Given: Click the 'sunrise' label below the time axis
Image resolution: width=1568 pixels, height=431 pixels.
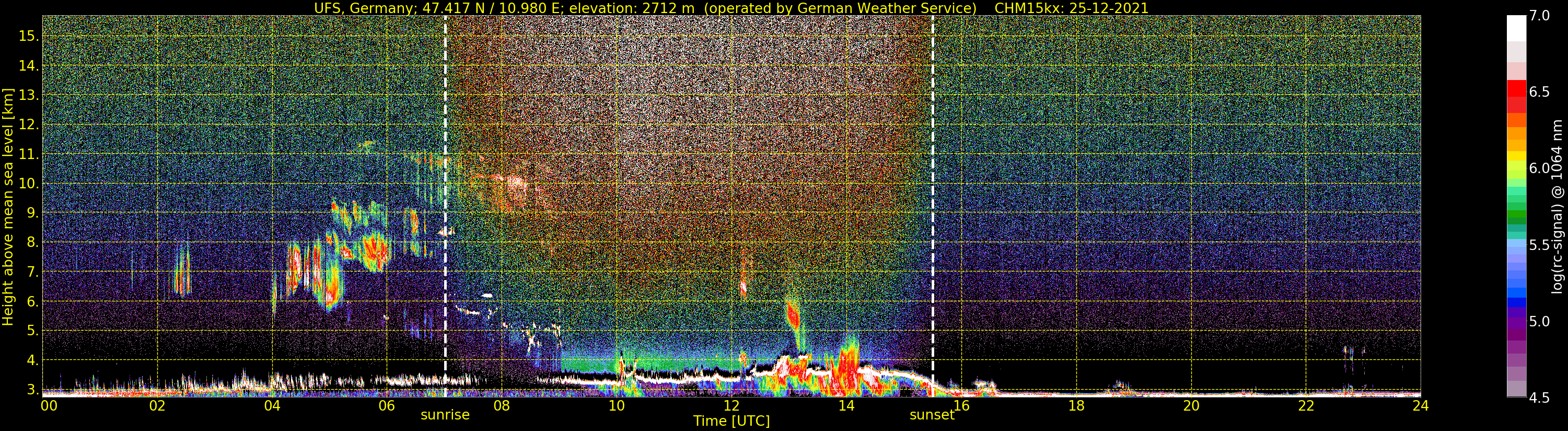Looking at the screenshot, I should [445, 415].
